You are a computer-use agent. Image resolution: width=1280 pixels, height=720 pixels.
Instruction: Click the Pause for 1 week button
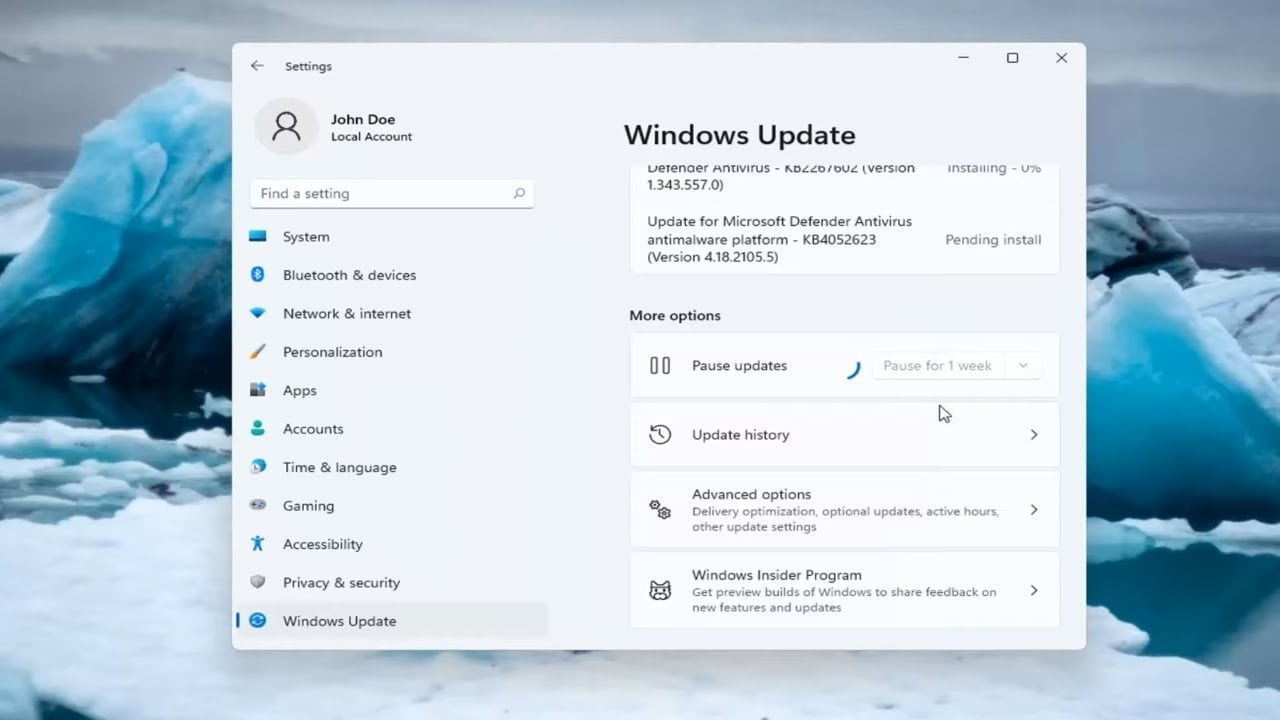click(x=938, y=366)
